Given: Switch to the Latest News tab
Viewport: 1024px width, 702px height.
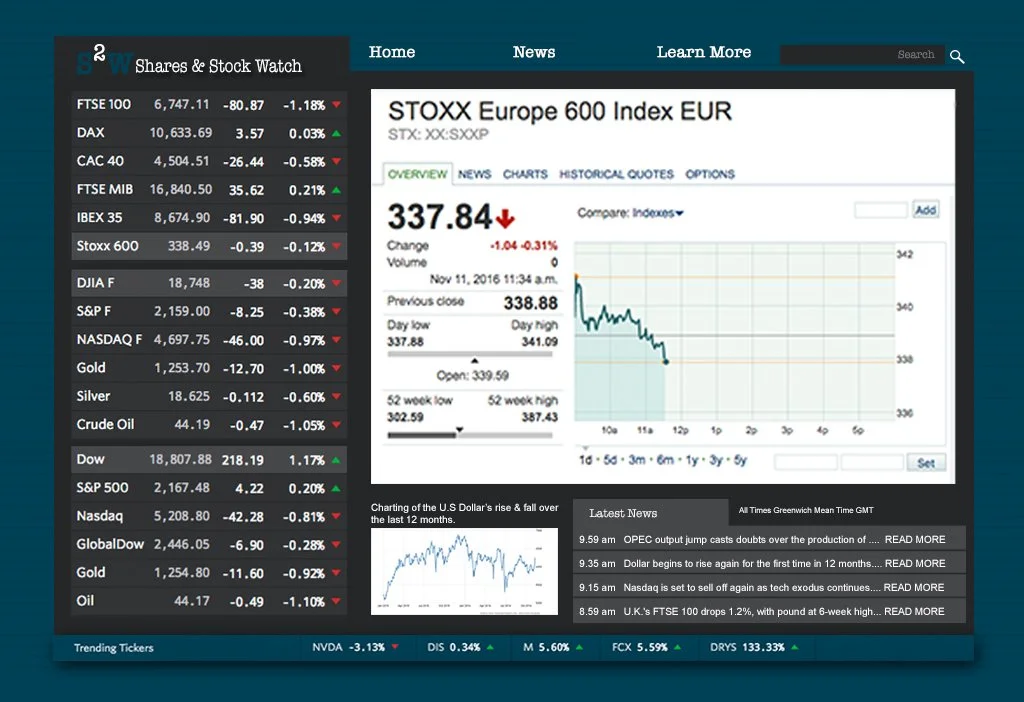Looking at the screenshot, I should [x=650, y=513].
